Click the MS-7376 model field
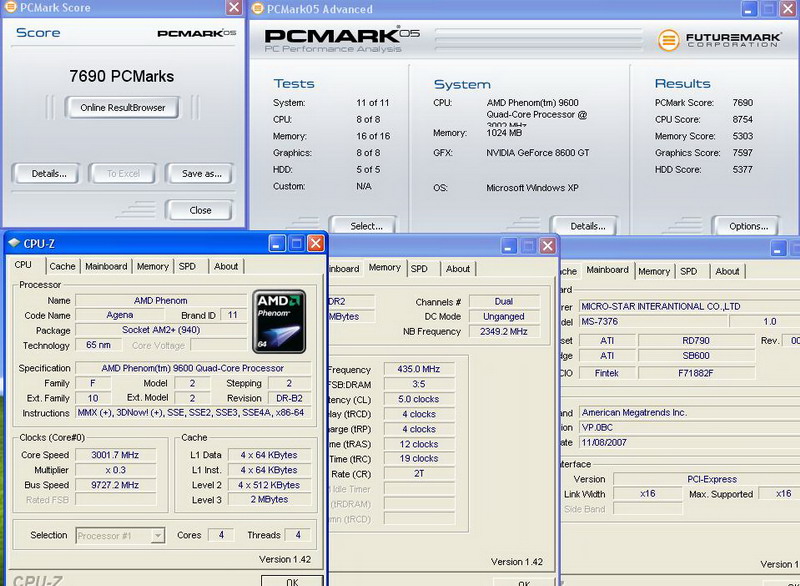 pos(653,322)
